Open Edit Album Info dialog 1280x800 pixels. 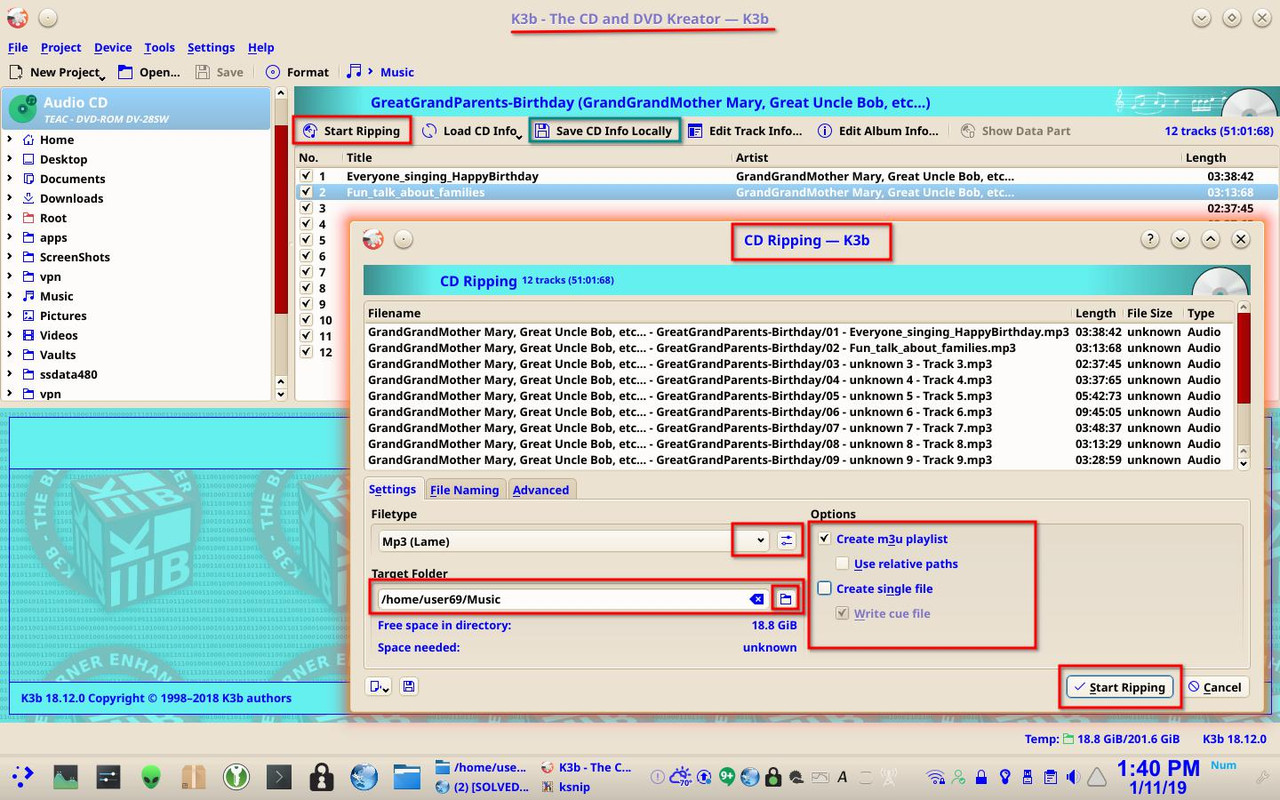[878, 131]
